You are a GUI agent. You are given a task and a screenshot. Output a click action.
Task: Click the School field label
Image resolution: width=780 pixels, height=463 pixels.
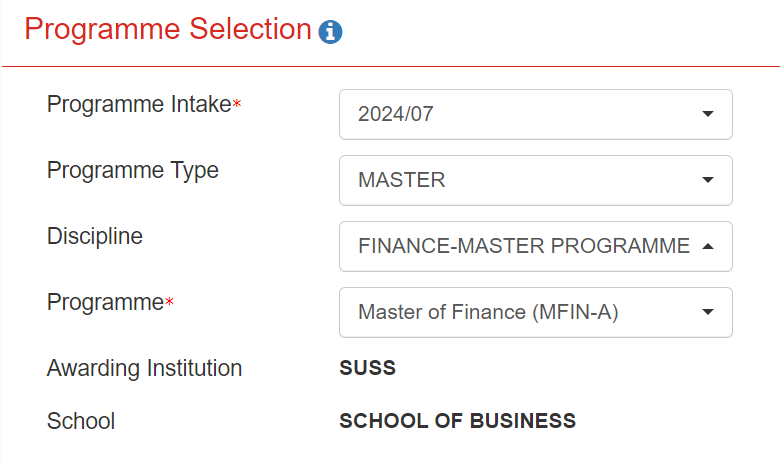81,421
